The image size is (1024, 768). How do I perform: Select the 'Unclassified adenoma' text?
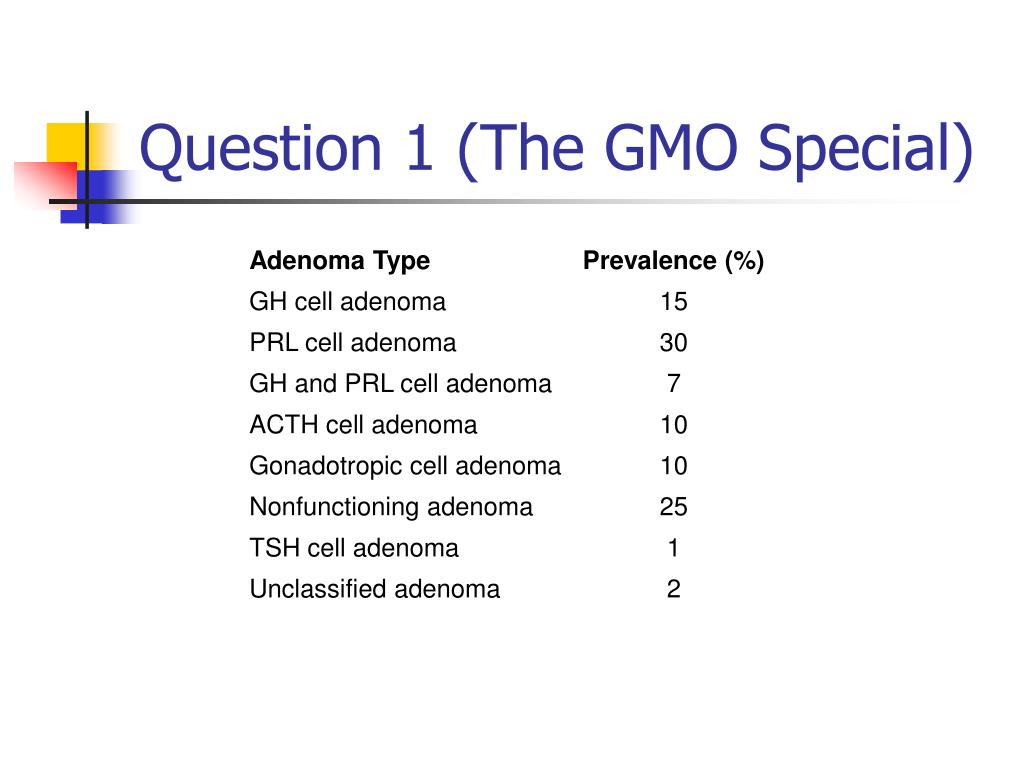(375, 589)
